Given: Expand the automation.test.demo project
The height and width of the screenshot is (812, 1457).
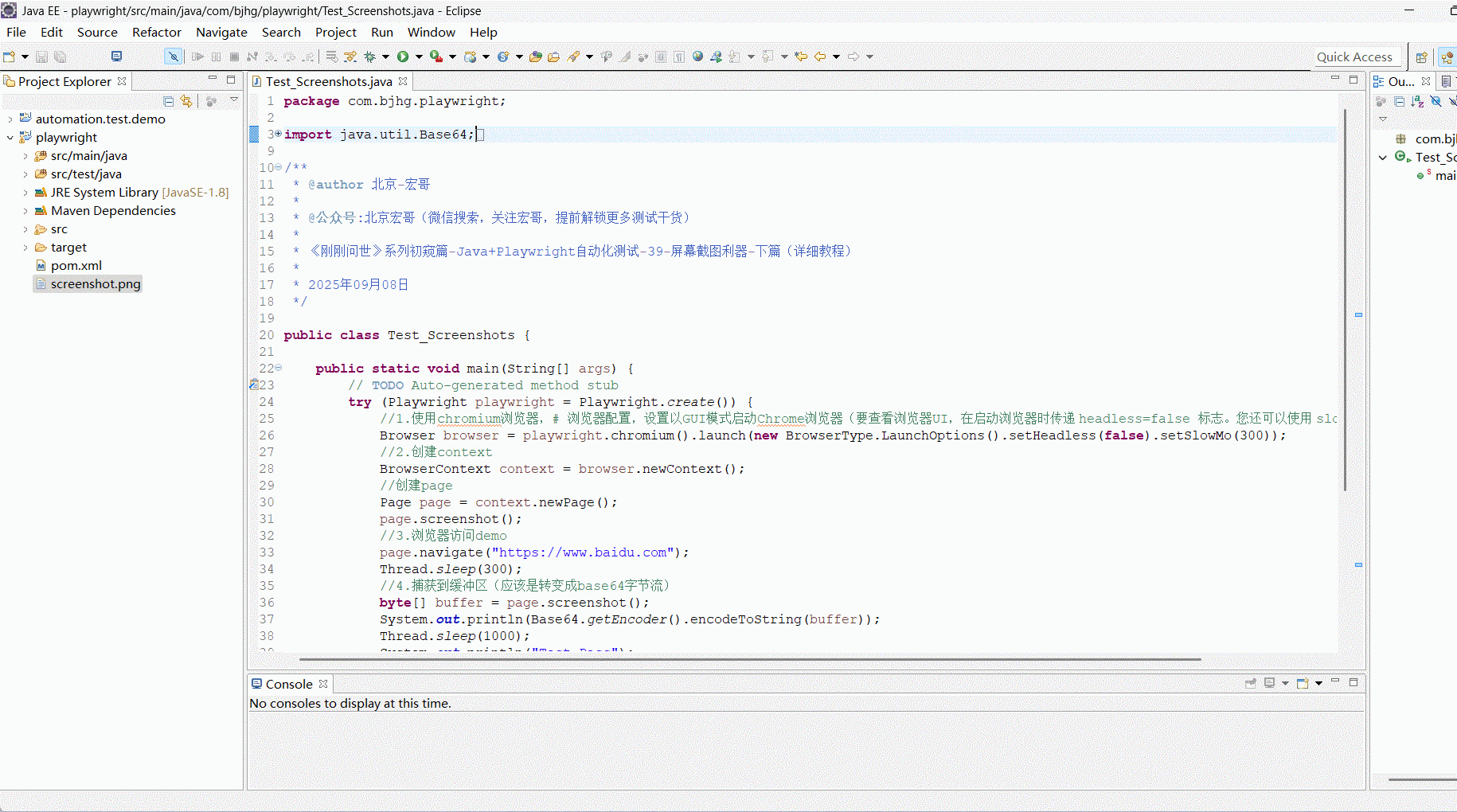Looking at the screenshot, I should coord(10,119).
